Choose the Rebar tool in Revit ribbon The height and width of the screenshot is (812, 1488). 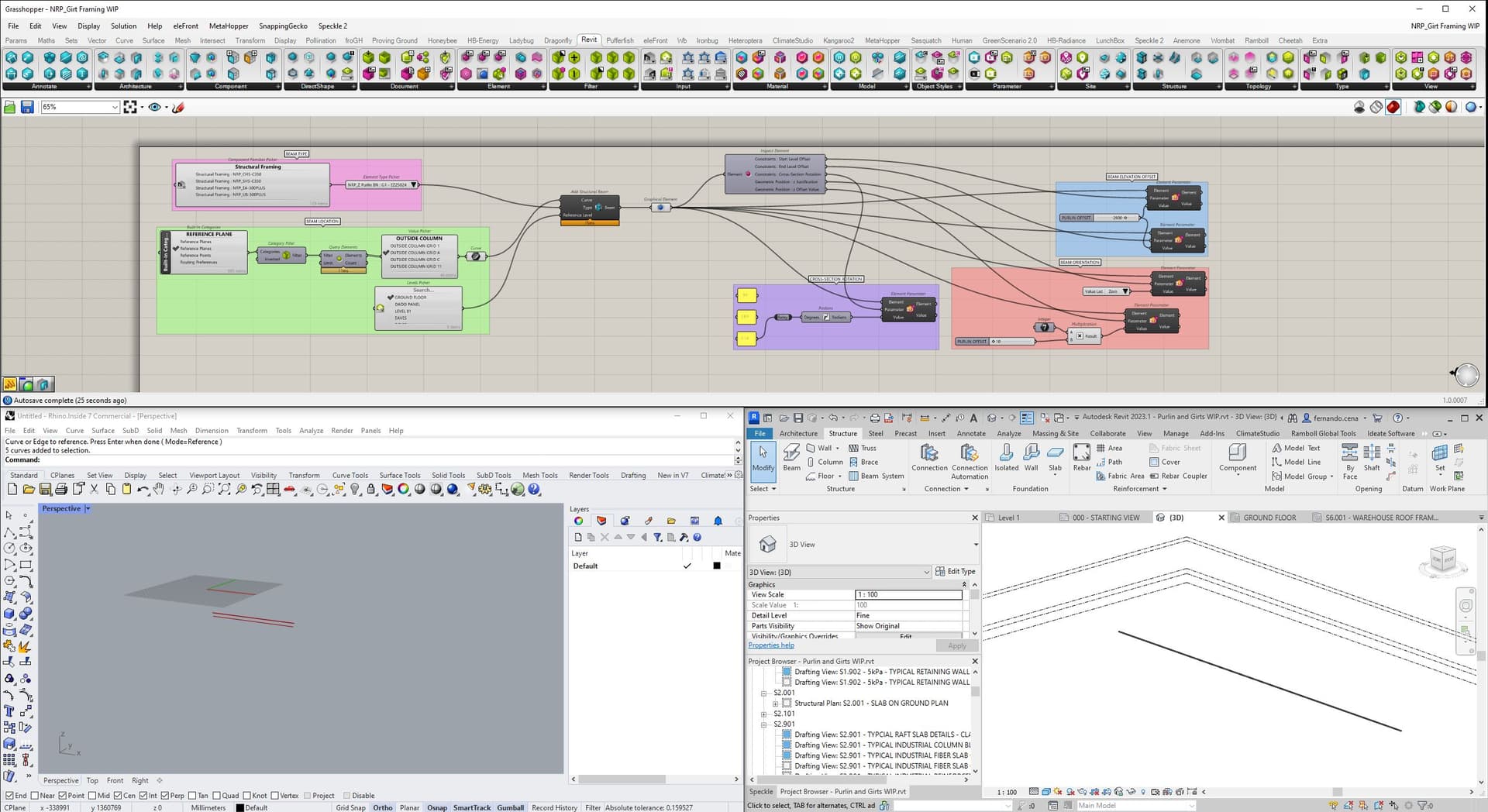[1082, 458]
